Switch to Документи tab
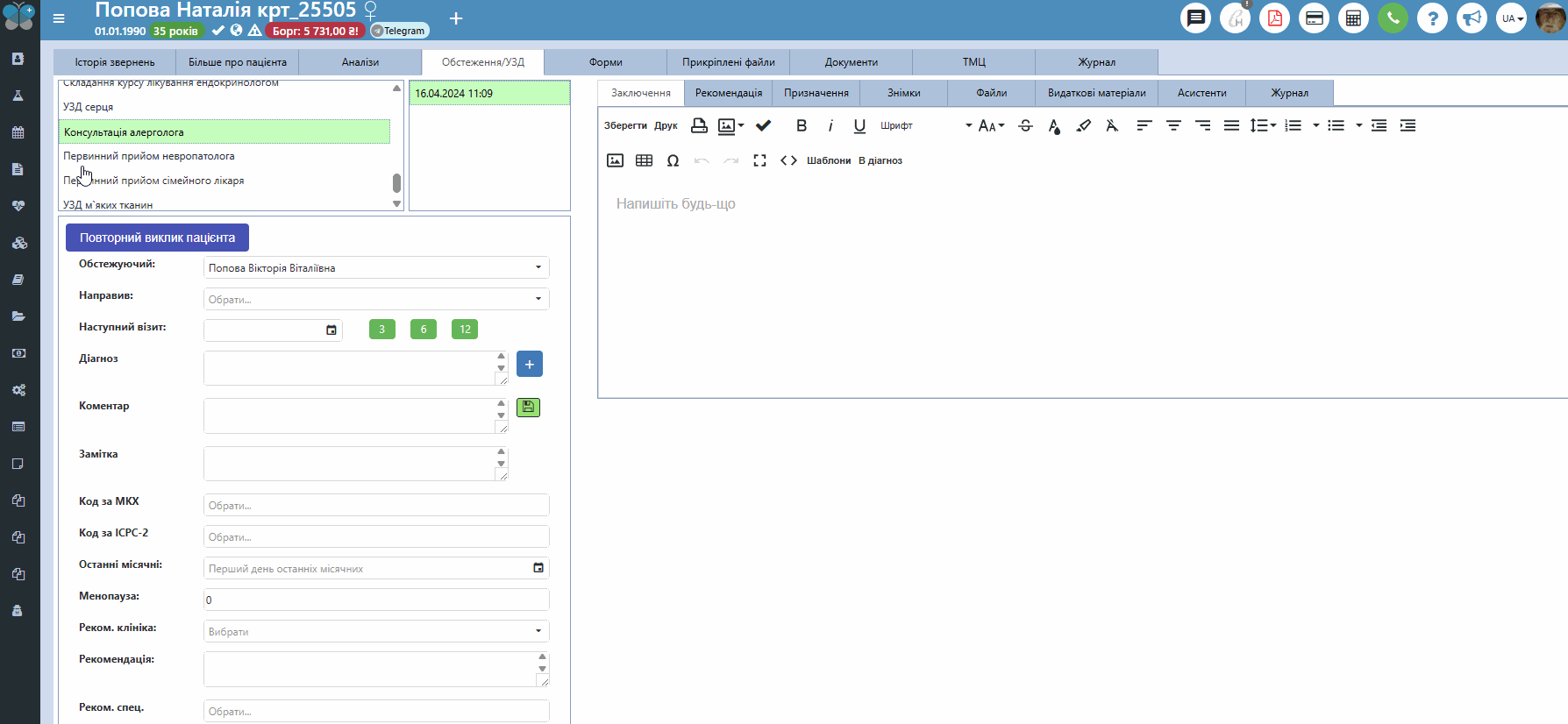Image resolution: width=1568 pixels, height=724 pixels. pos(852,62)
